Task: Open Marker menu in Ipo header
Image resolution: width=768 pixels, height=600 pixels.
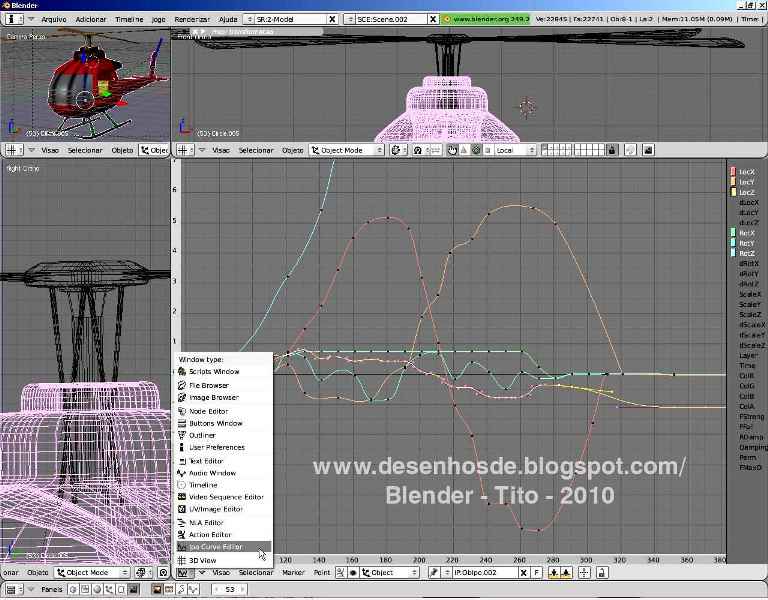Action: [x=293, y=573]
